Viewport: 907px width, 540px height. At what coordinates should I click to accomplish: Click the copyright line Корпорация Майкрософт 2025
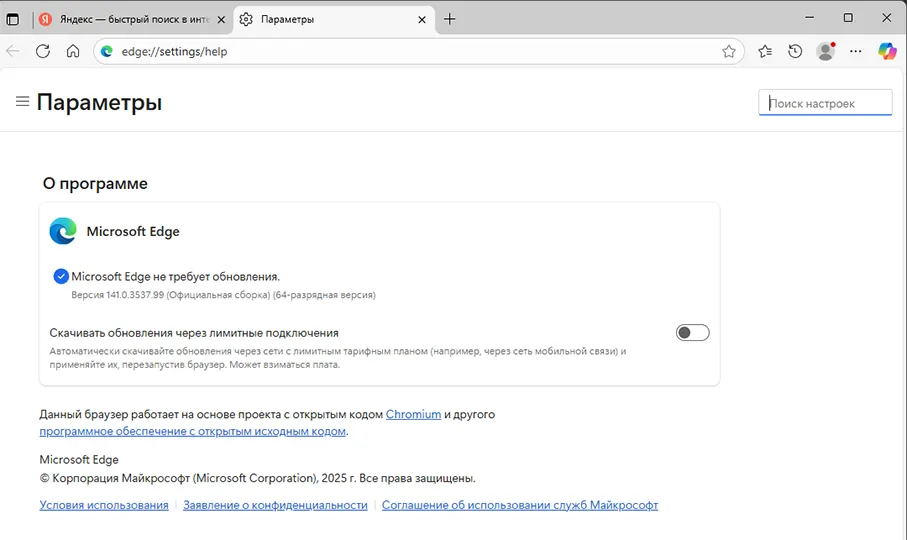257,478
